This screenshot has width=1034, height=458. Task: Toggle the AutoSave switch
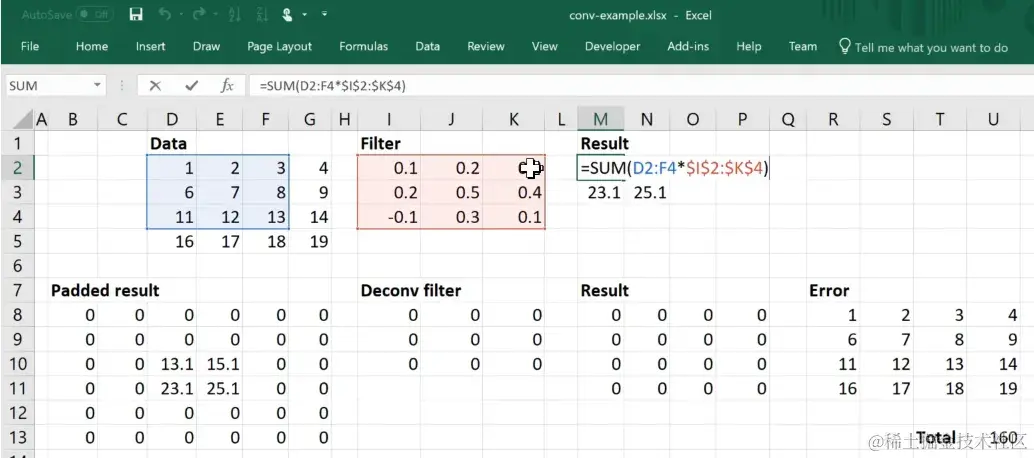(x=94, y=14)
